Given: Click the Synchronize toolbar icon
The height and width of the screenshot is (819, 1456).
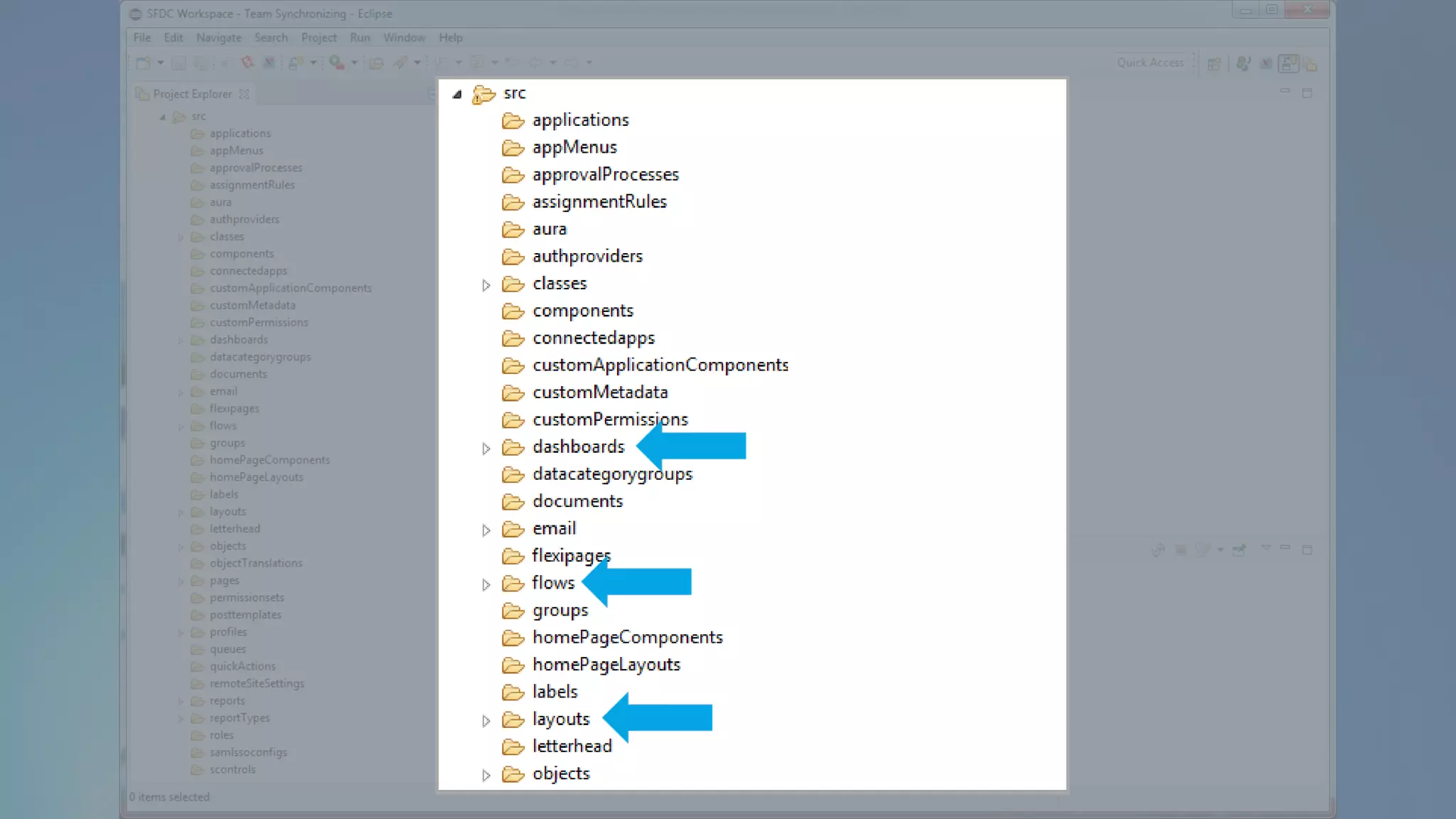Looking at the screenshot, I should [x=295, y=63].
